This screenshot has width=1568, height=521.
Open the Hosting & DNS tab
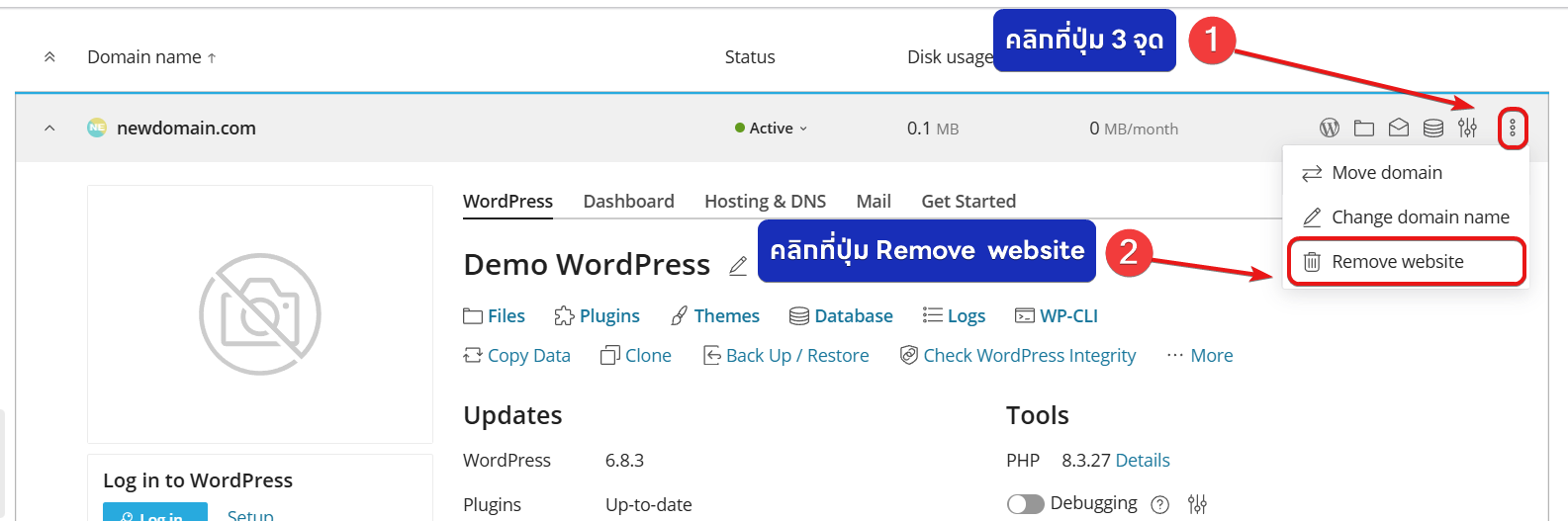coord(765,201)
